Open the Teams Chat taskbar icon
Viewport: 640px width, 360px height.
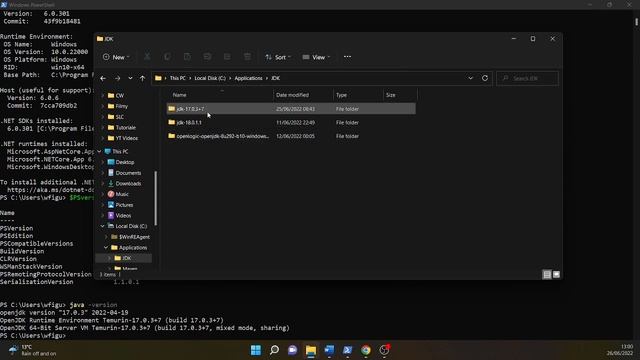pyautogui.click(x=293, y=350)
